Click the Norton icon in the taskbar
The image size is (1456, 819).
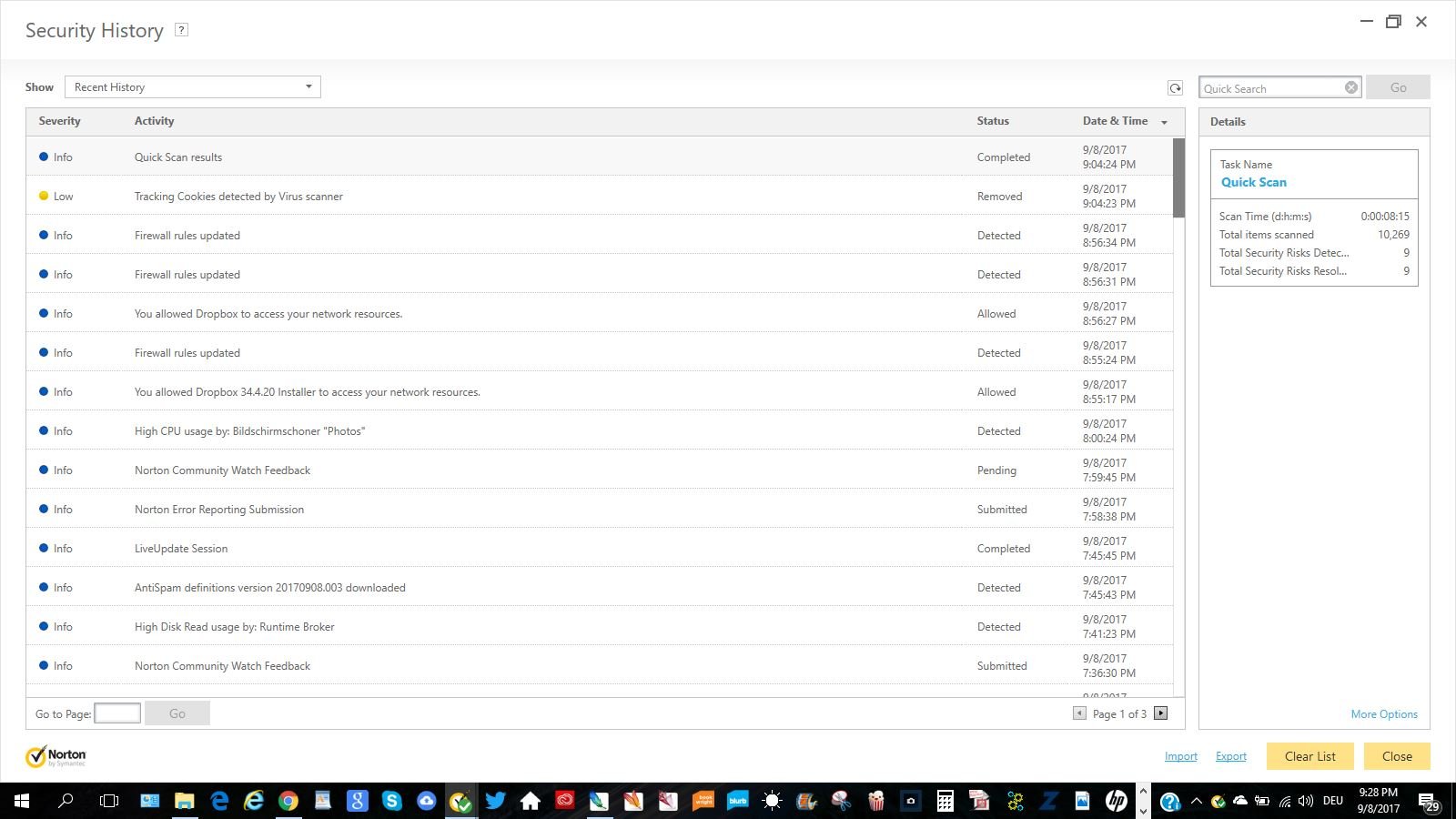461,801
